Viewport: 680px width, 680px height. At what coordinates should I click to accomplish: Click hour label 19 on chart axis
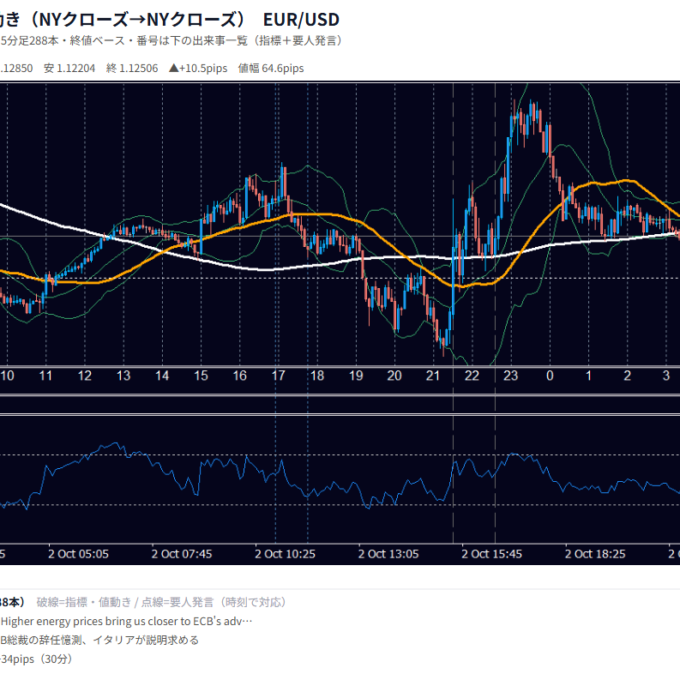coord(356,376)
